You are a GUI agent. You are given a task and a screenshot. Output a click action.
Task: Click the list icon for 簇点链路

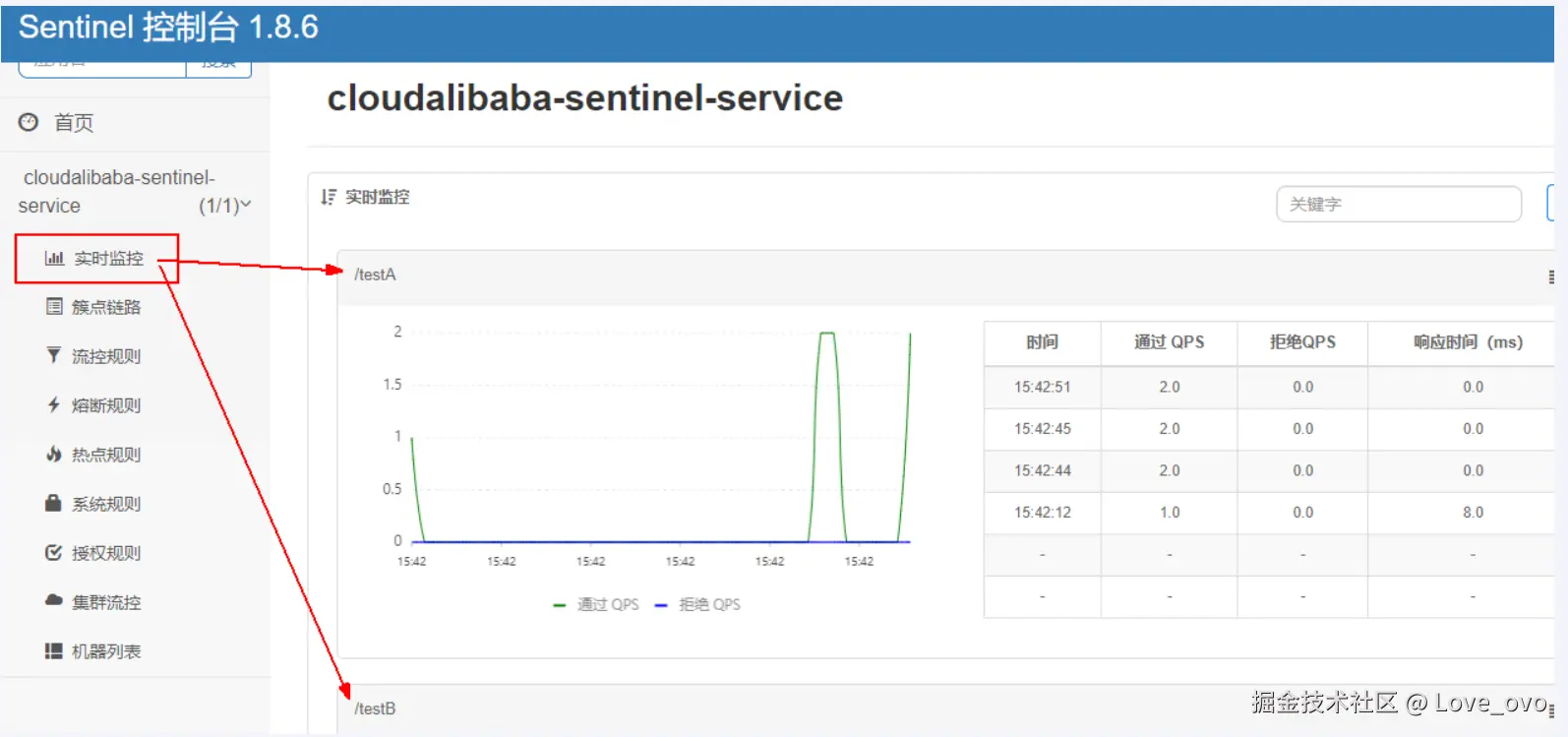tap(54, 307)
